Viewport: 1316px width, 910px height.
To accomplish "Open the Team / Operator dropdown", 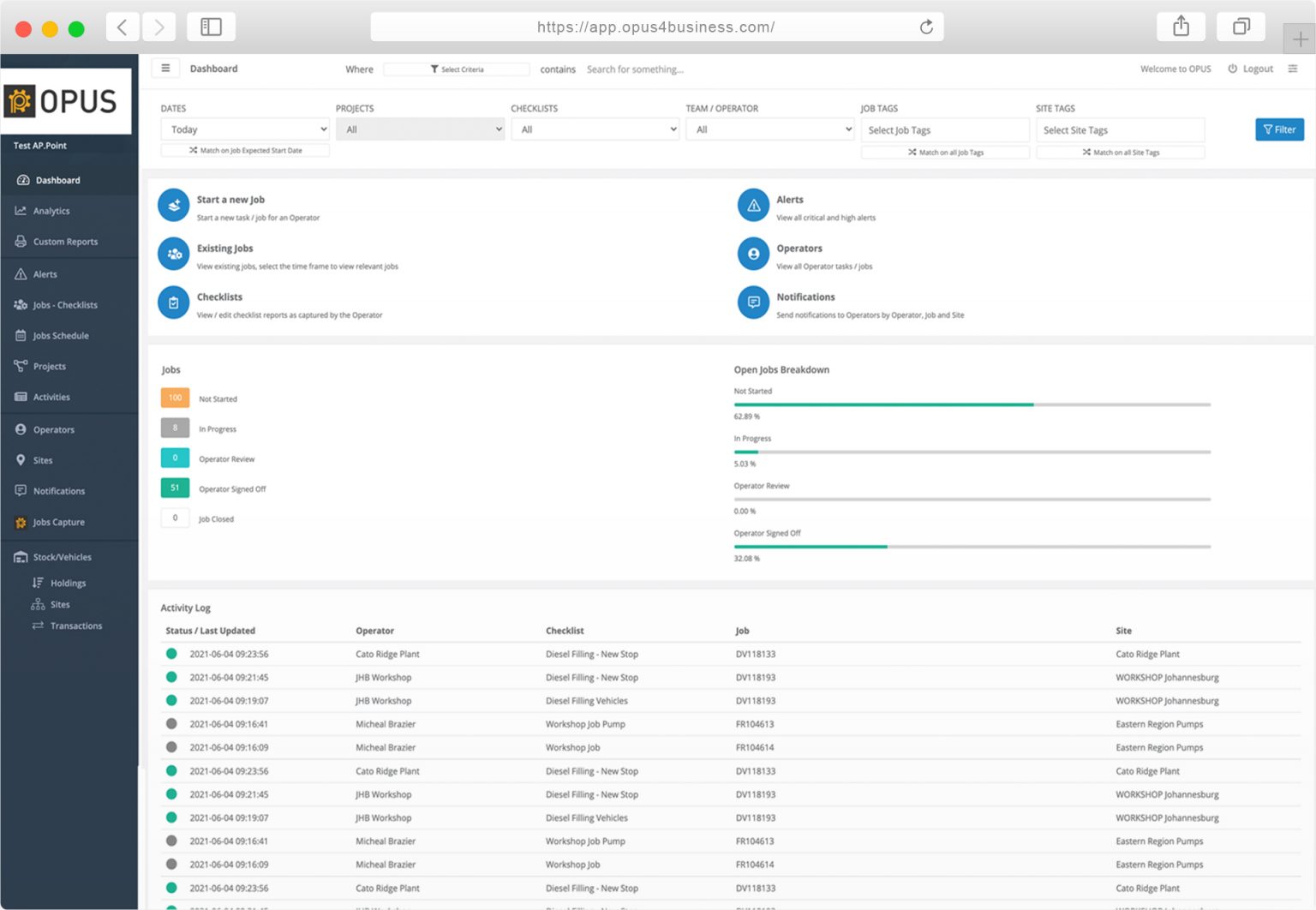I will 770,129.
